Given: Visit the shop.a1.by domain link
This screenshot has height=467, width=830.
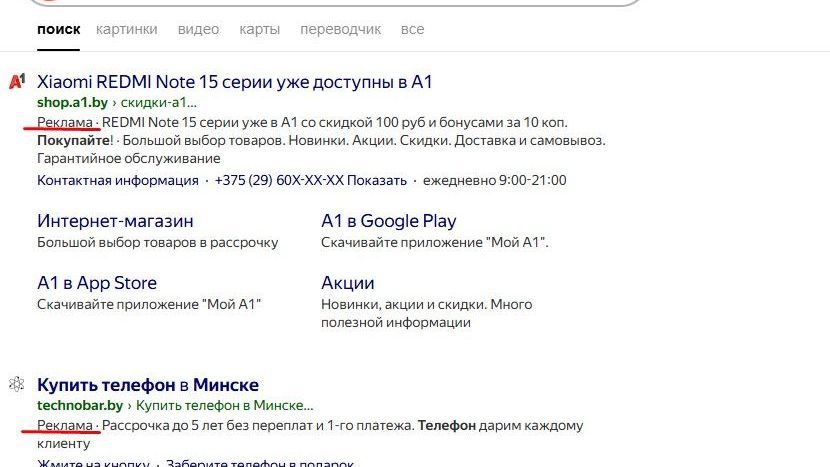Looking at the screenshot, I should coord(72,102).
